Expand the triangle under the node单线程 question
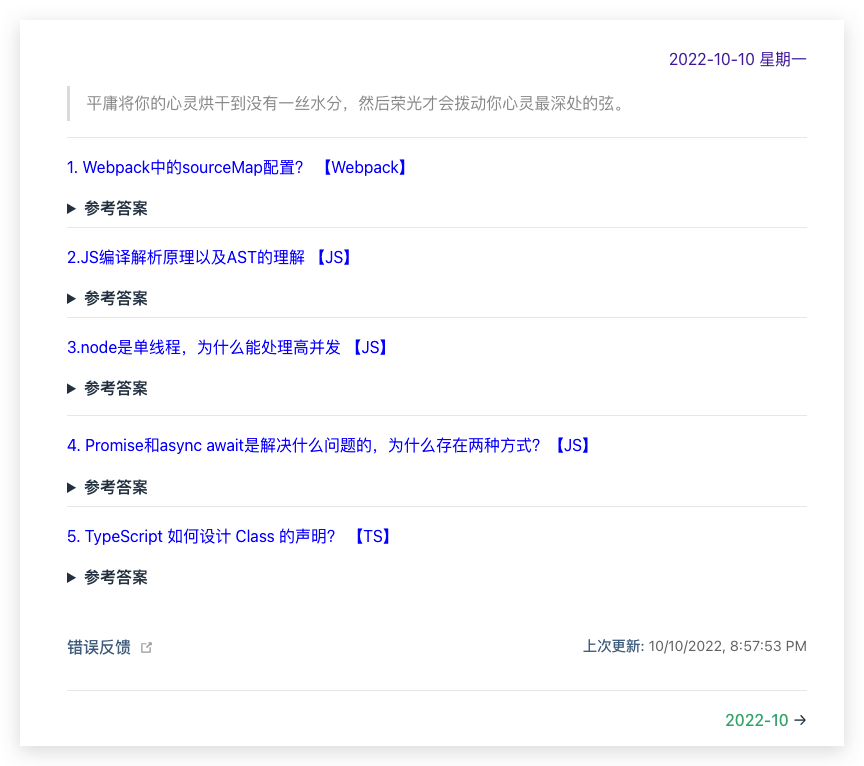Viewport: 864px width, 766px height. click(x=72, y=388)
